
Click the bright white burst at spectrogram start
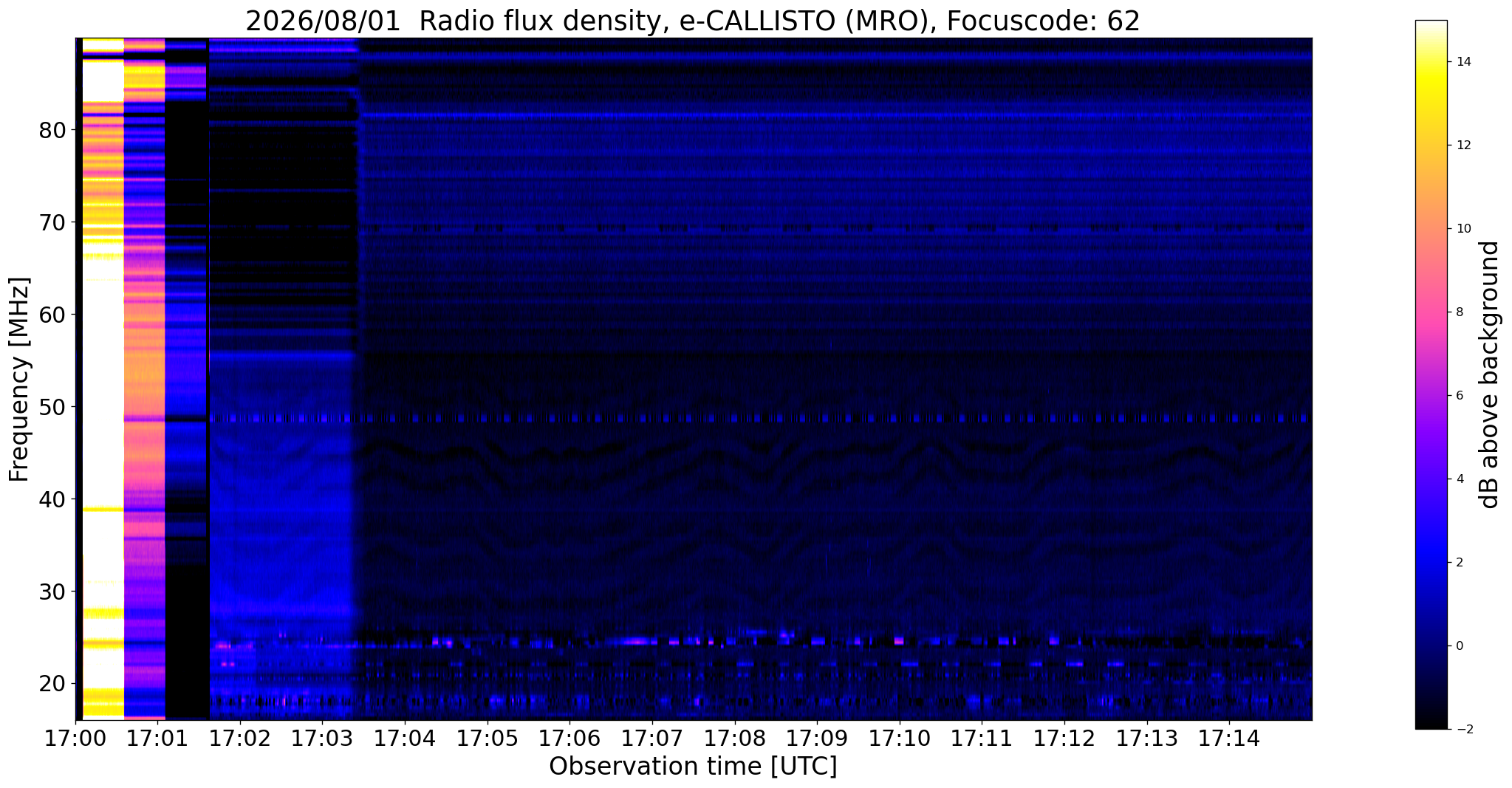103,379
